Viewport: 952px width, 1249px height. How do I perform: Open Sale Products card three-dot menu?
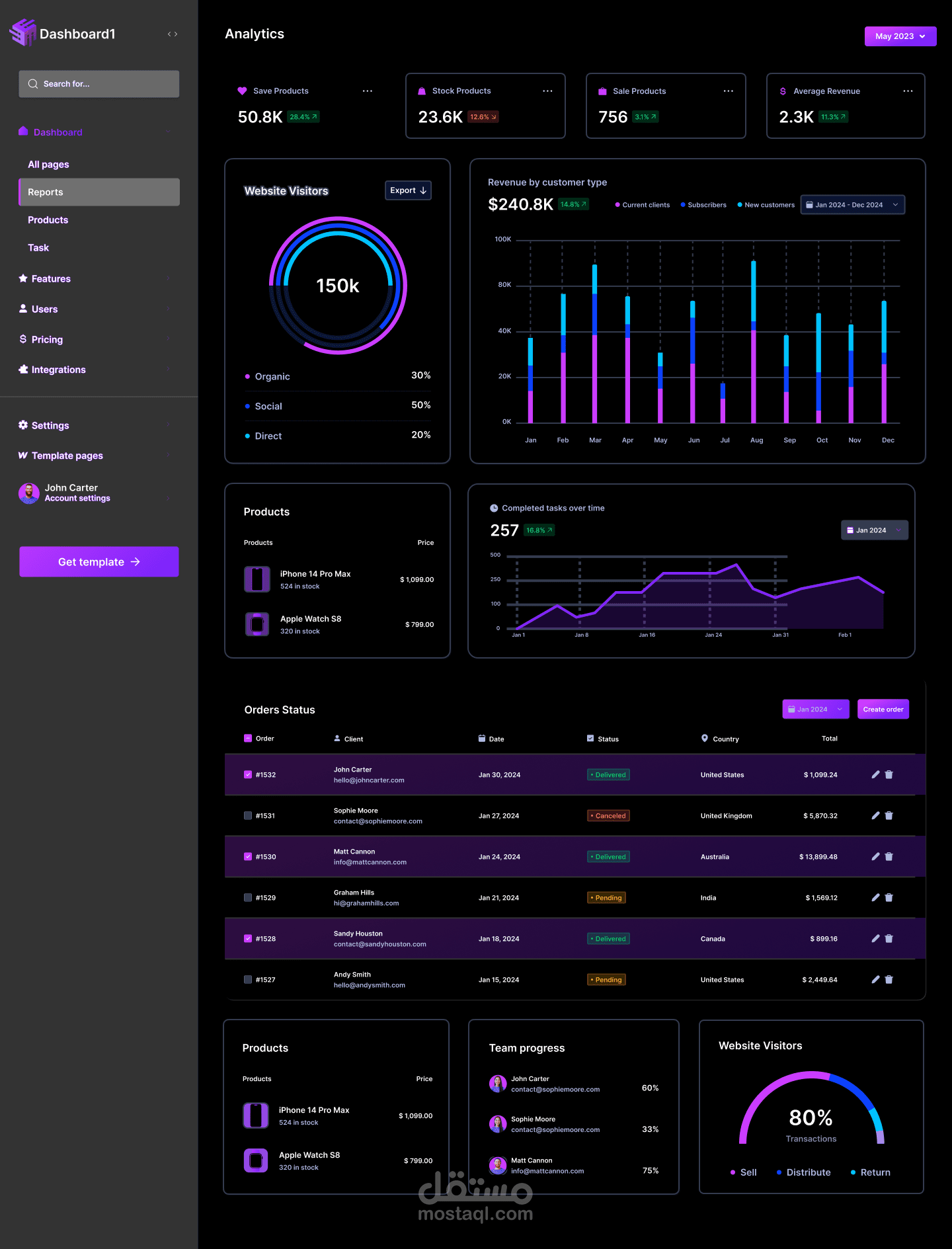[x=728, y=91]
